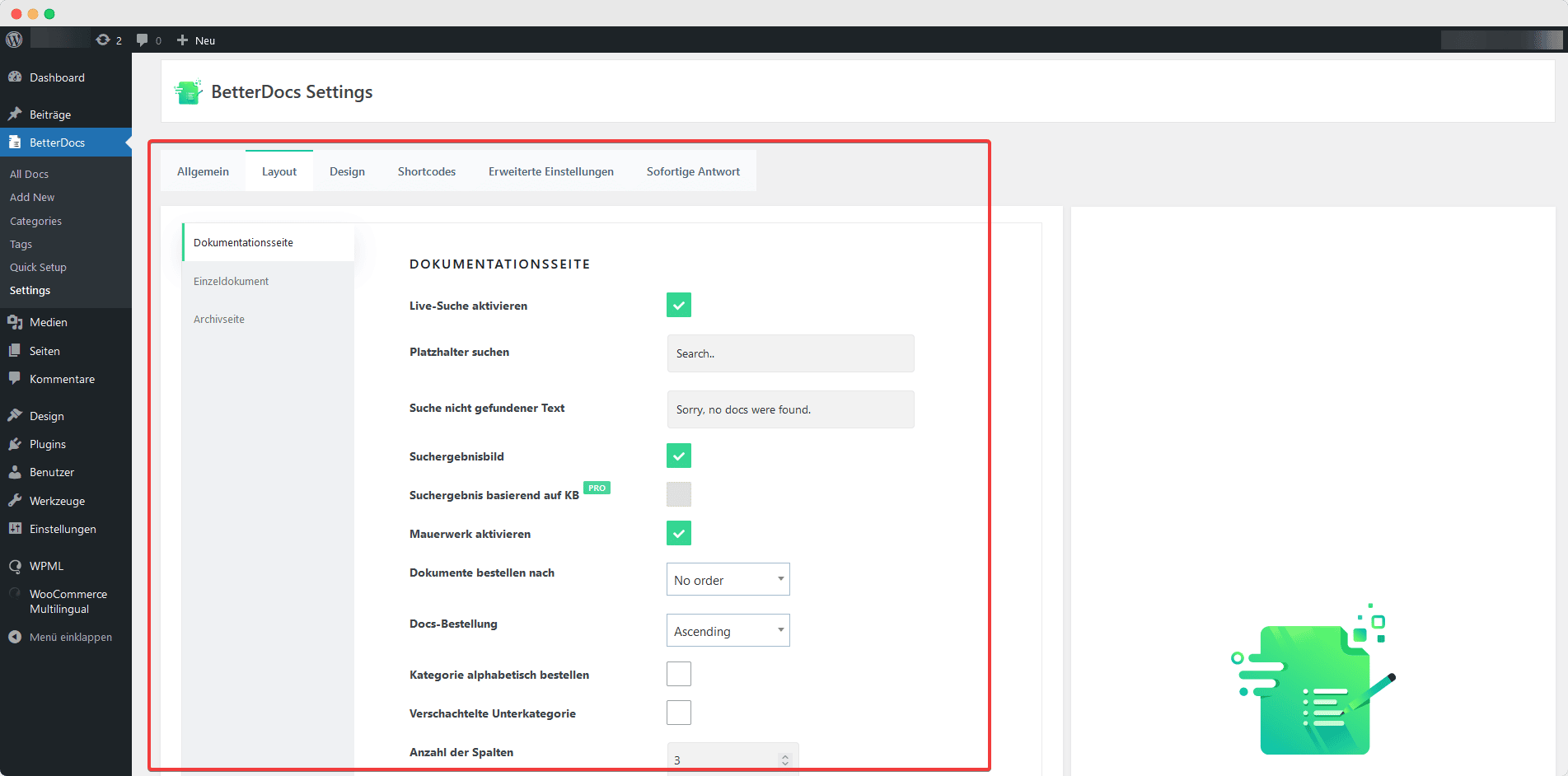Open Add New under BetterDocs
Image resolution: width=1568 pixels, height=776 pixels.
(x=31, y=197)
